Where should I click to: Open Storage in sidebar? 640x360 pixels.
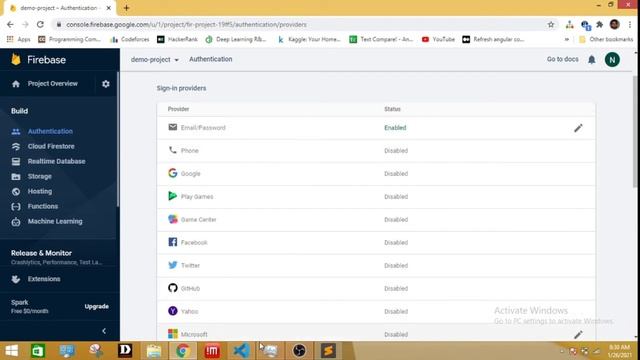coord(40,176)
